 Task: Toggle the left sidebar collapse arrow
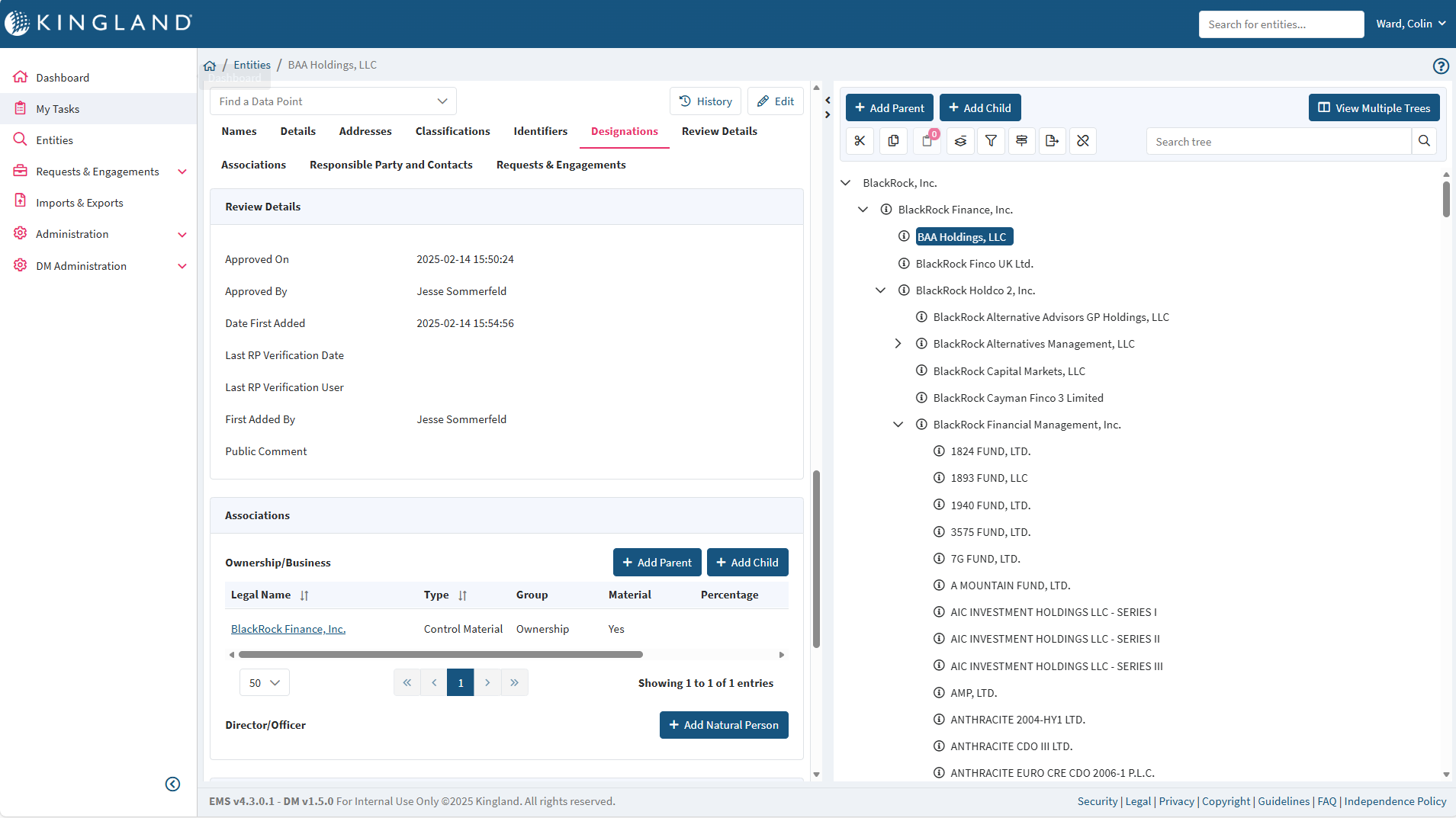[172, 784]
